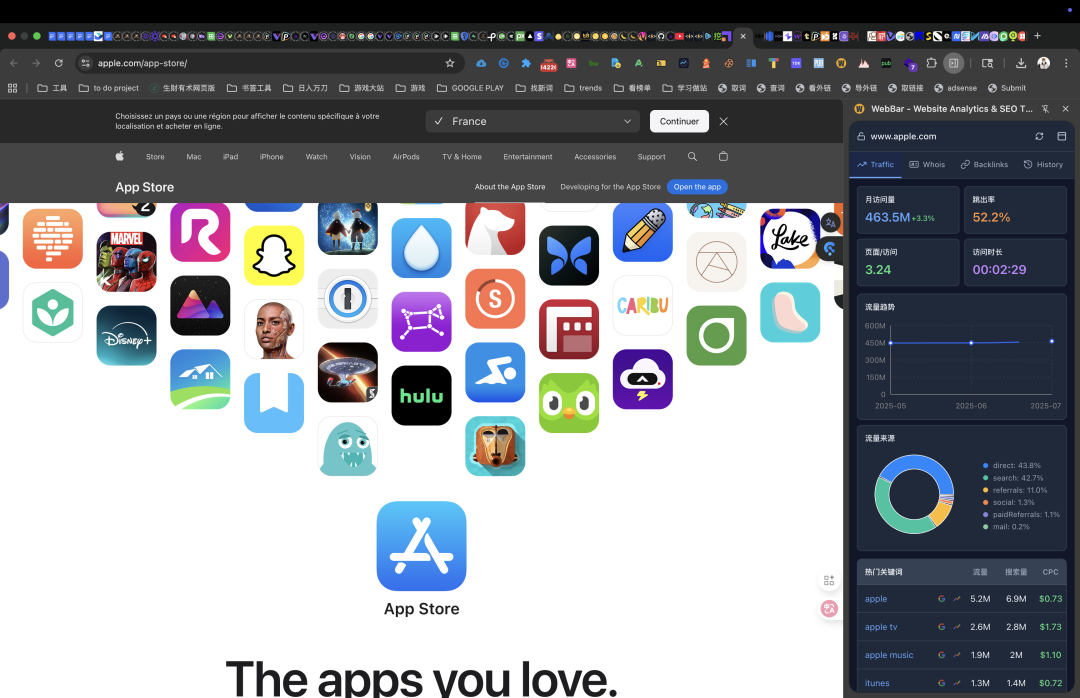Dismiss the country selection banner
Image resolution: width=1080 pixels, height=698 pixels.
click(x=723, y=121)
